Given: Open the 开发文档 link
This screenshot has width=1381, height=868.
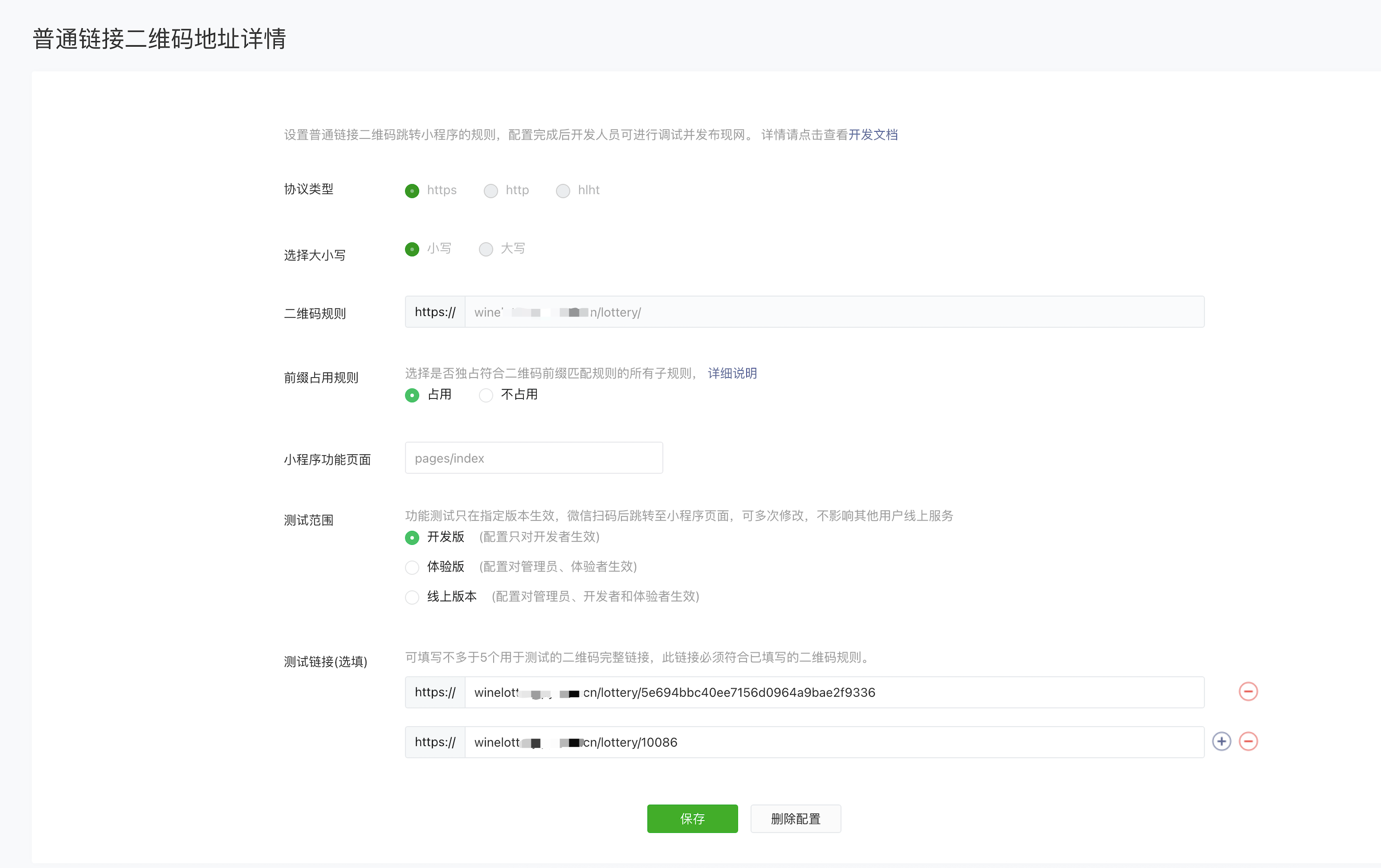Looking at the screenshot, I should [x=873, y=135].
